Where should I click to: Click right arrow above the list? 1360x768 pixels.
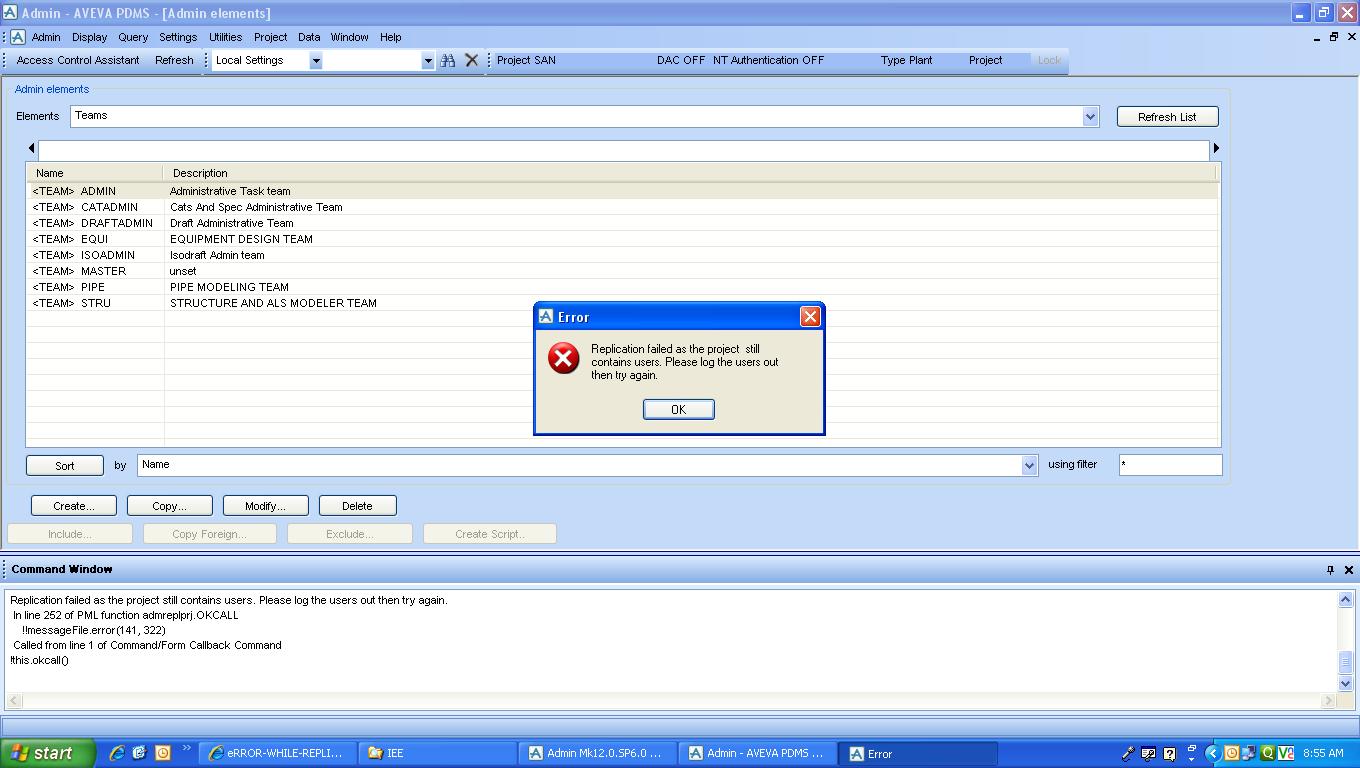click(x=1216, y=148)
